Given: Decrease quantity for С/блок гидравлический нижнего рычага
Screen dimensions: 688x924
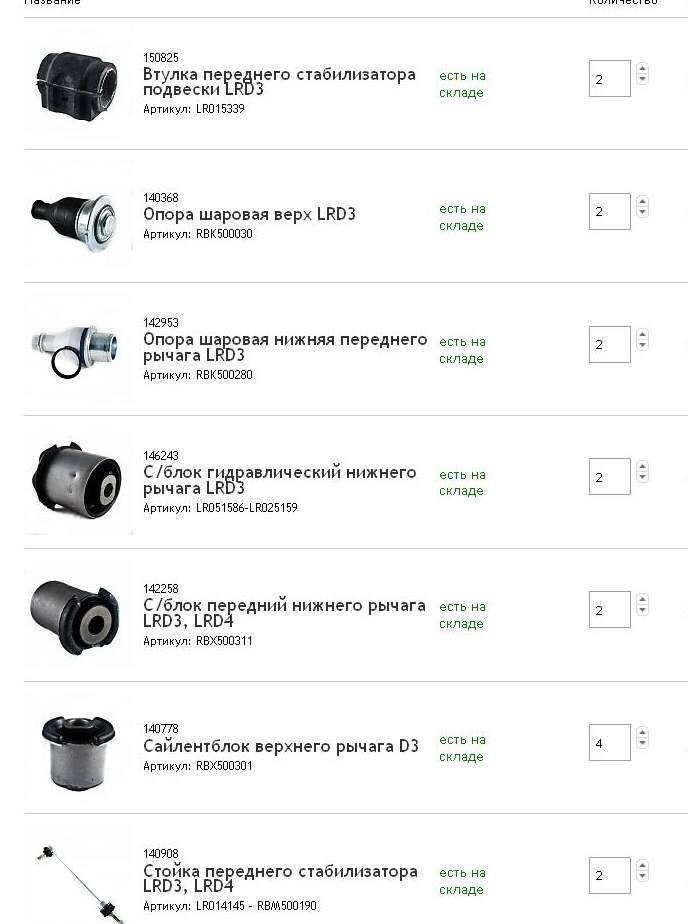Looking at the screenshot, I should pos(642,478).
